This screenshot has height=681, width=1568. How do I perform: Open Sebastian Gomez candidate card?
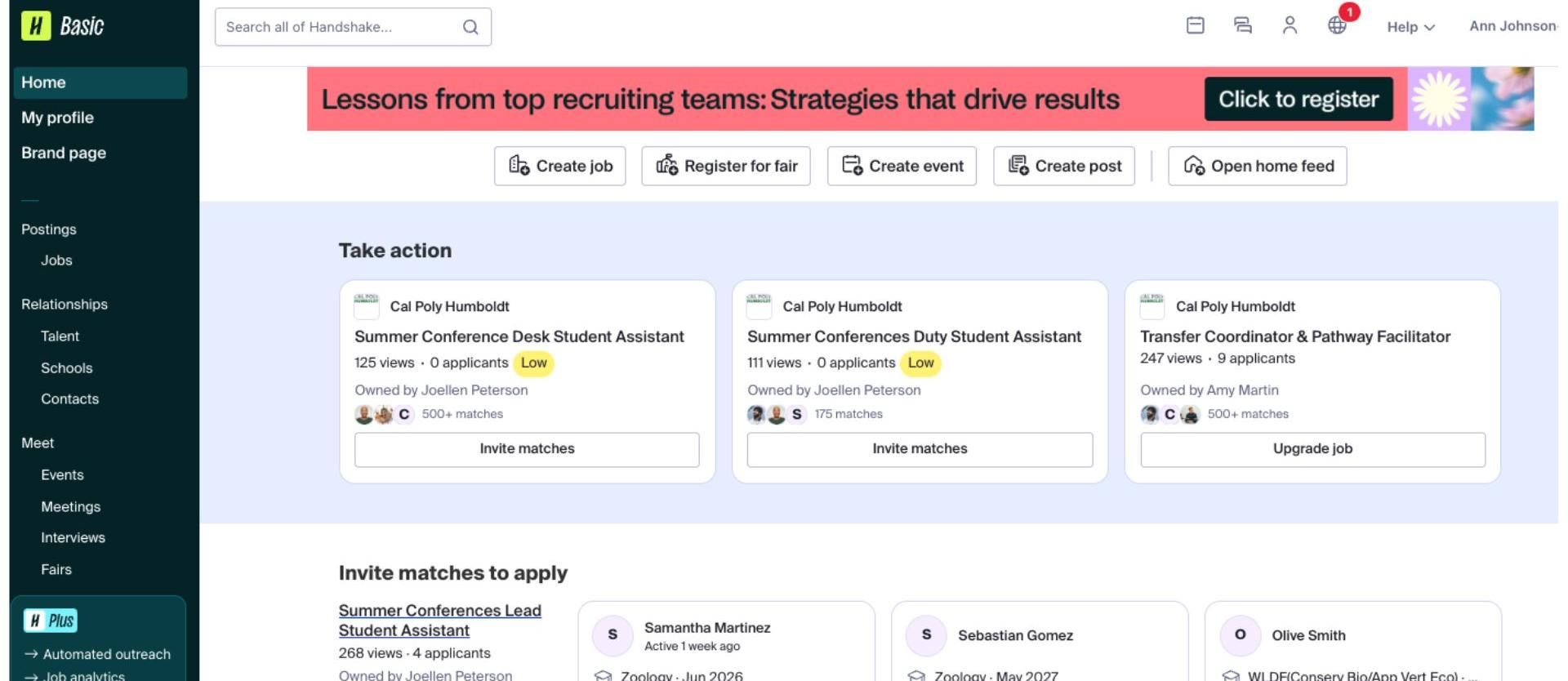1040,642
